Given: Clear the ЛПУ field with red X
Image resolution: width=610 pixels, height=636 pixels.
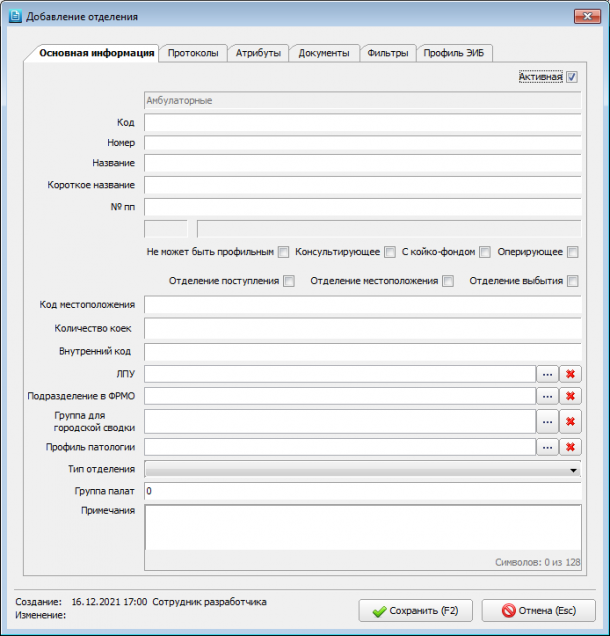Looking at the screenshot, I should pos(570,374).
